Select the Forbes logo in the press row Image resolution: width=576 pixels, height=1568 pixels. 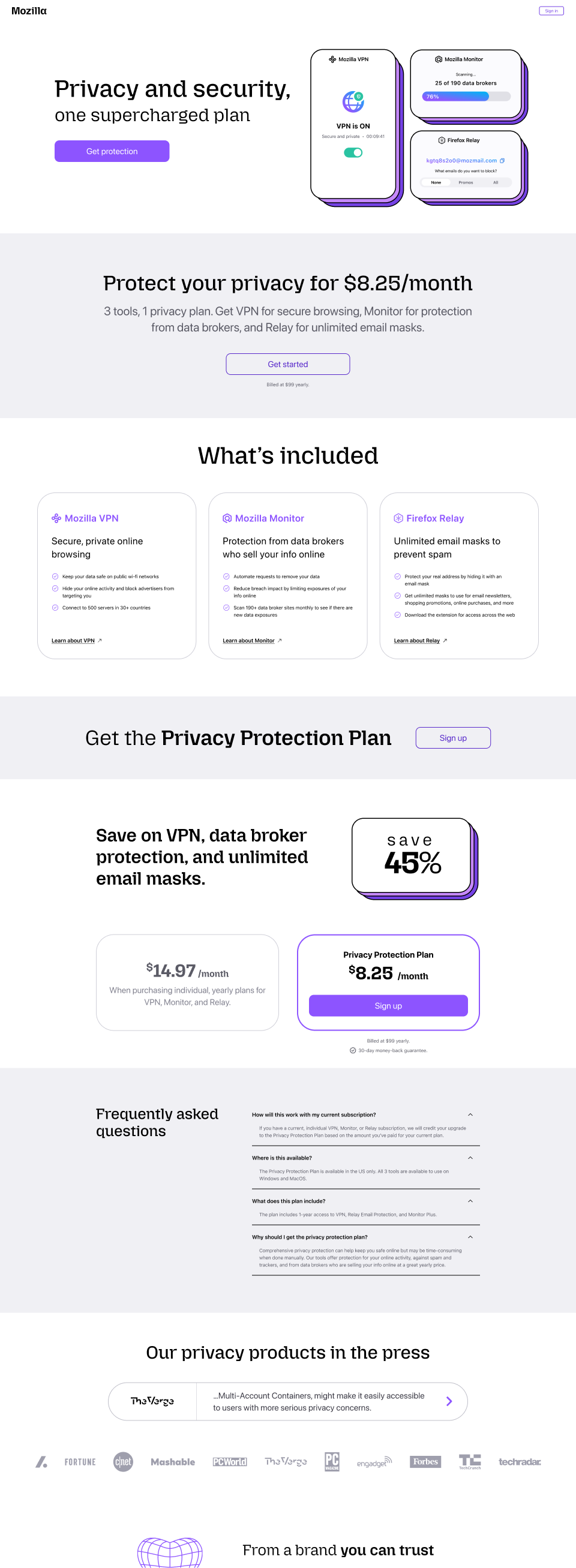(425, 1461)
